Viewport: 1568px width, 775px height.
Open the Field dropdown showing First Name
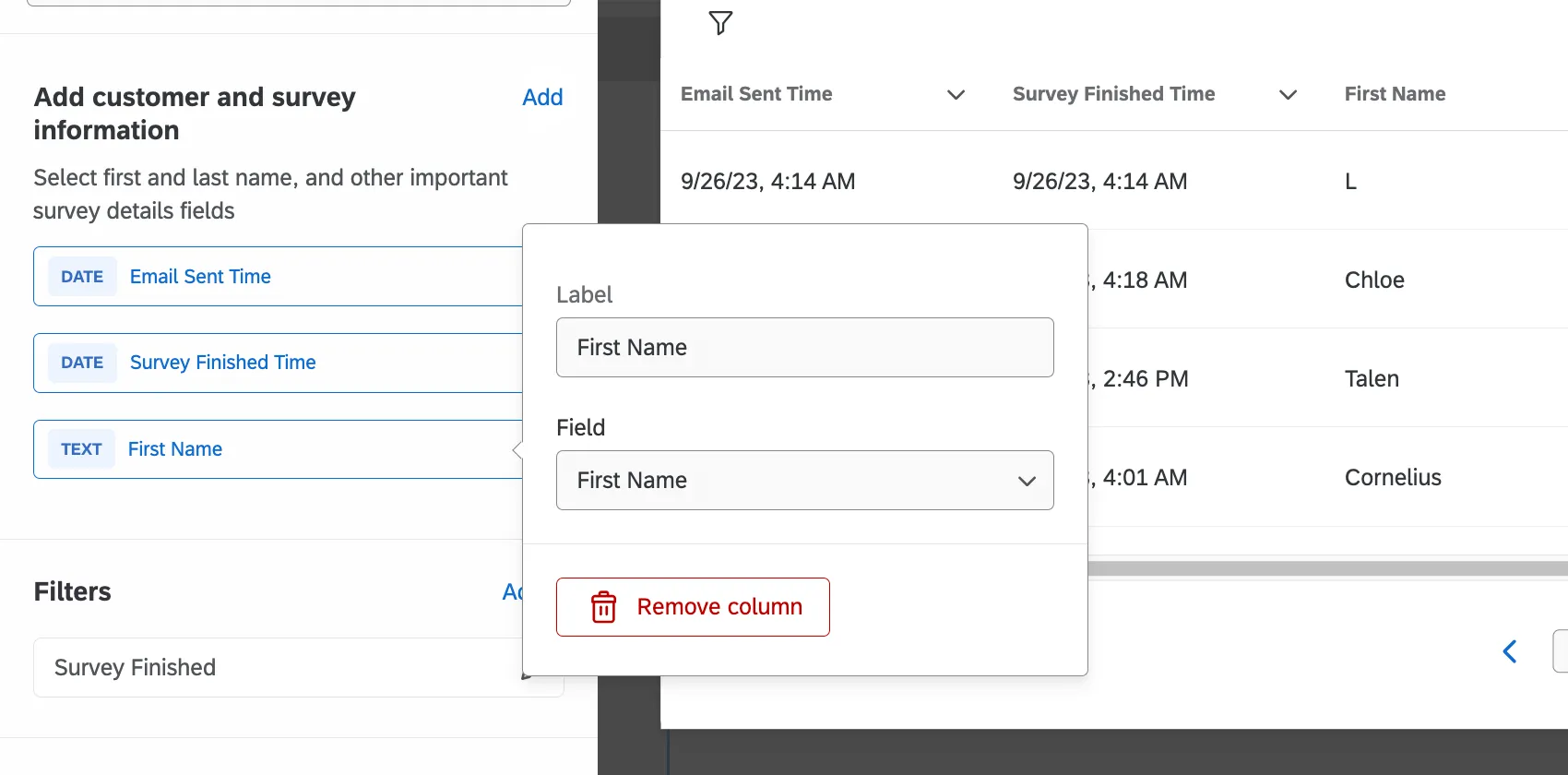click(804, 481)
